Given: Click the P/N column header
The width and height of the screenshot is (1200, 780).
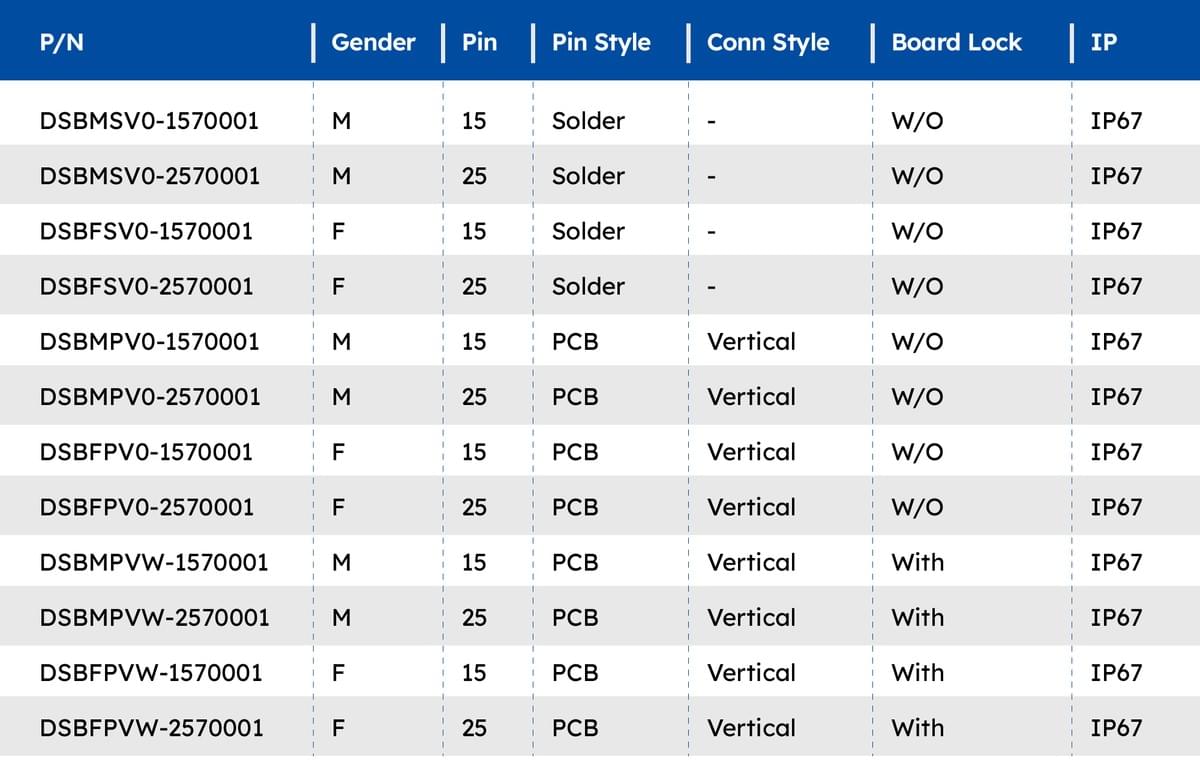Looking at the screenshot, I should (62, 42).
